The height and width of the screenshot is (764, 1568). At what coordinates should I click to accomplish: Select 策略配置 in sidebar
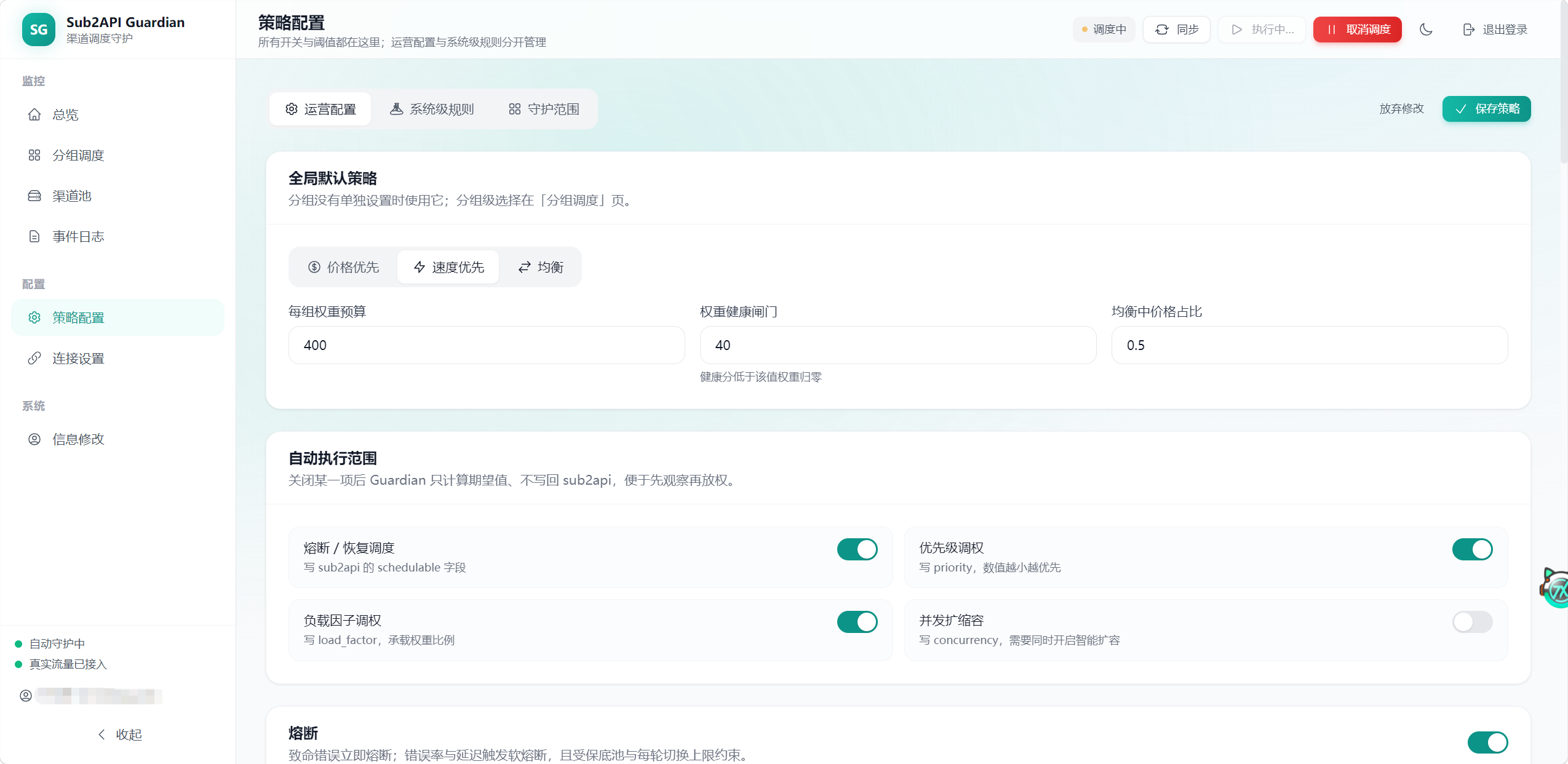tap(117, 317)
